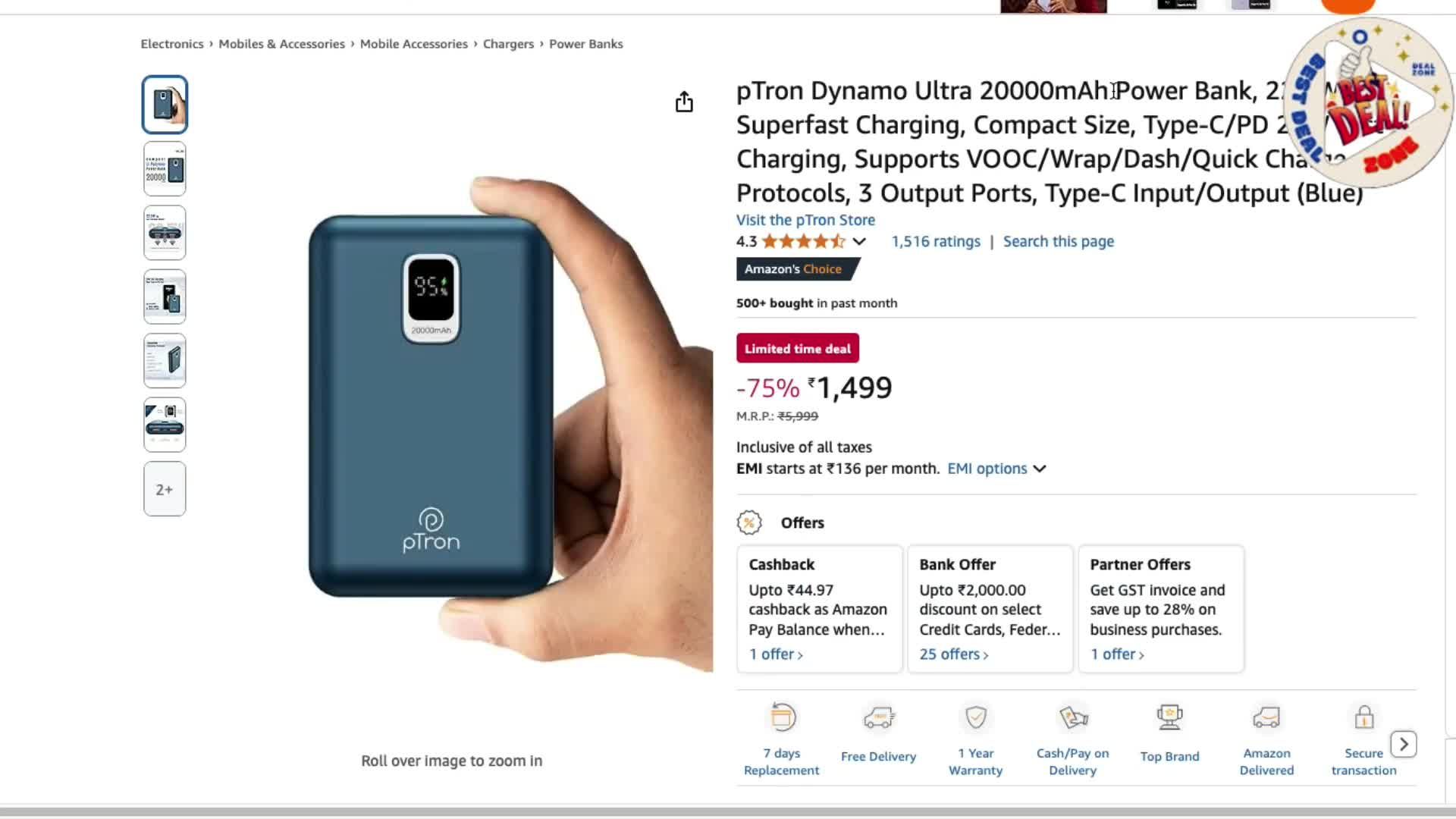
Task: Open the Power Banks breadcrumb category
Action: coord(585,44)
